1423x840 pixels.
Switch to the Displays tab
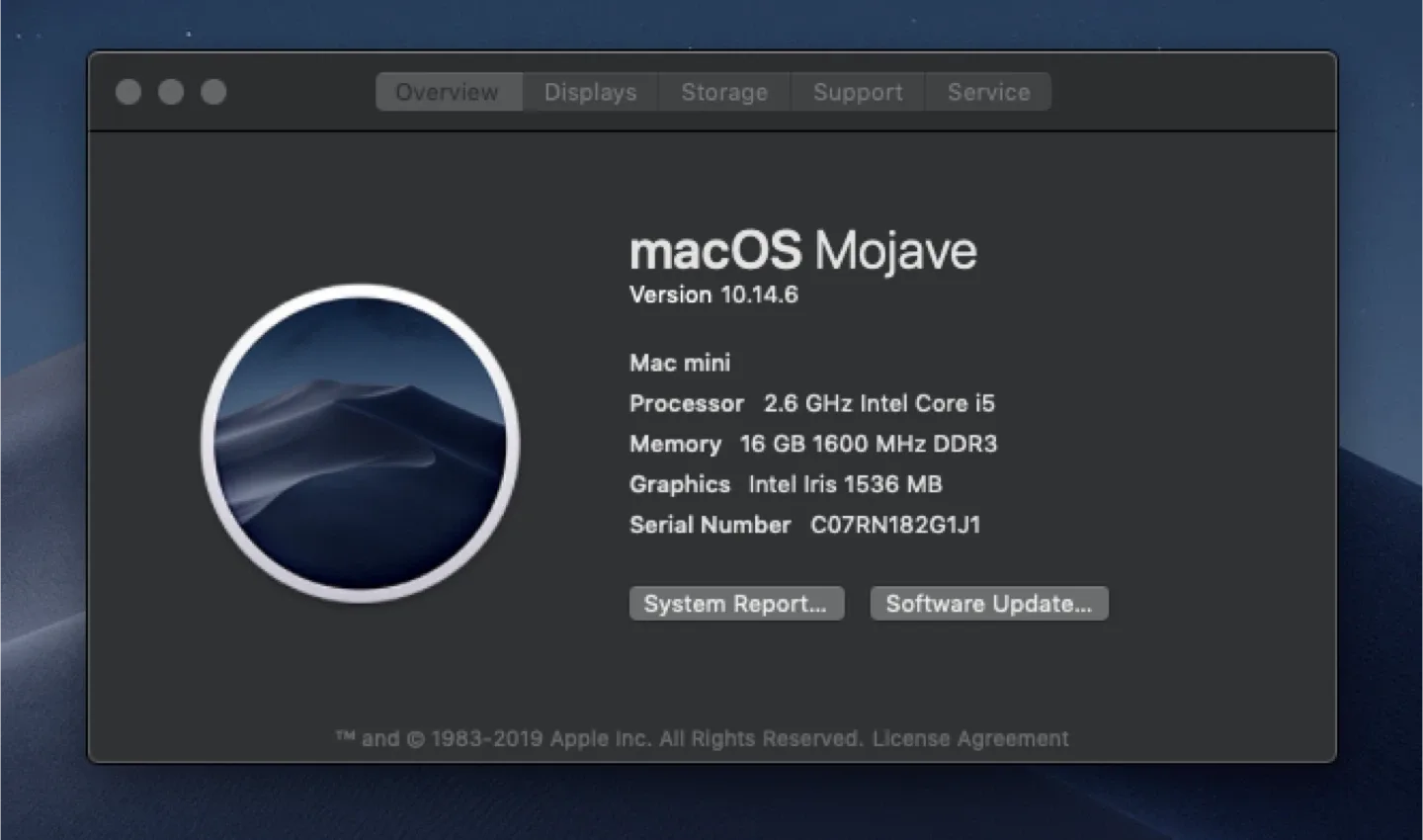pos(590,92)
